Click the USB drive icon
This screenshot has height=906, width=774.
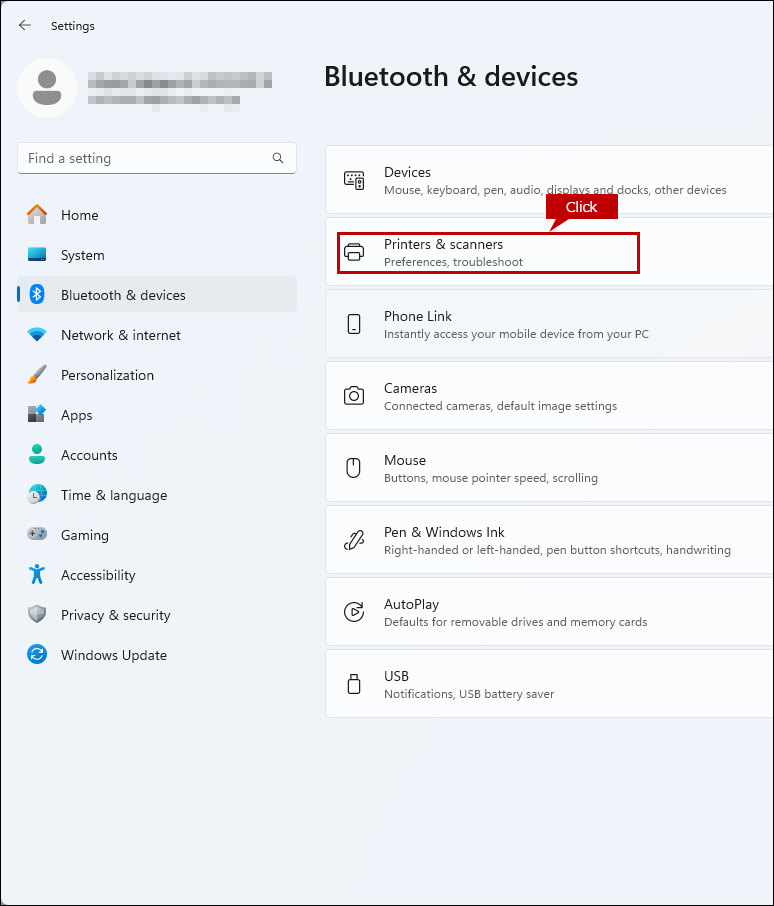click(354, 684)
